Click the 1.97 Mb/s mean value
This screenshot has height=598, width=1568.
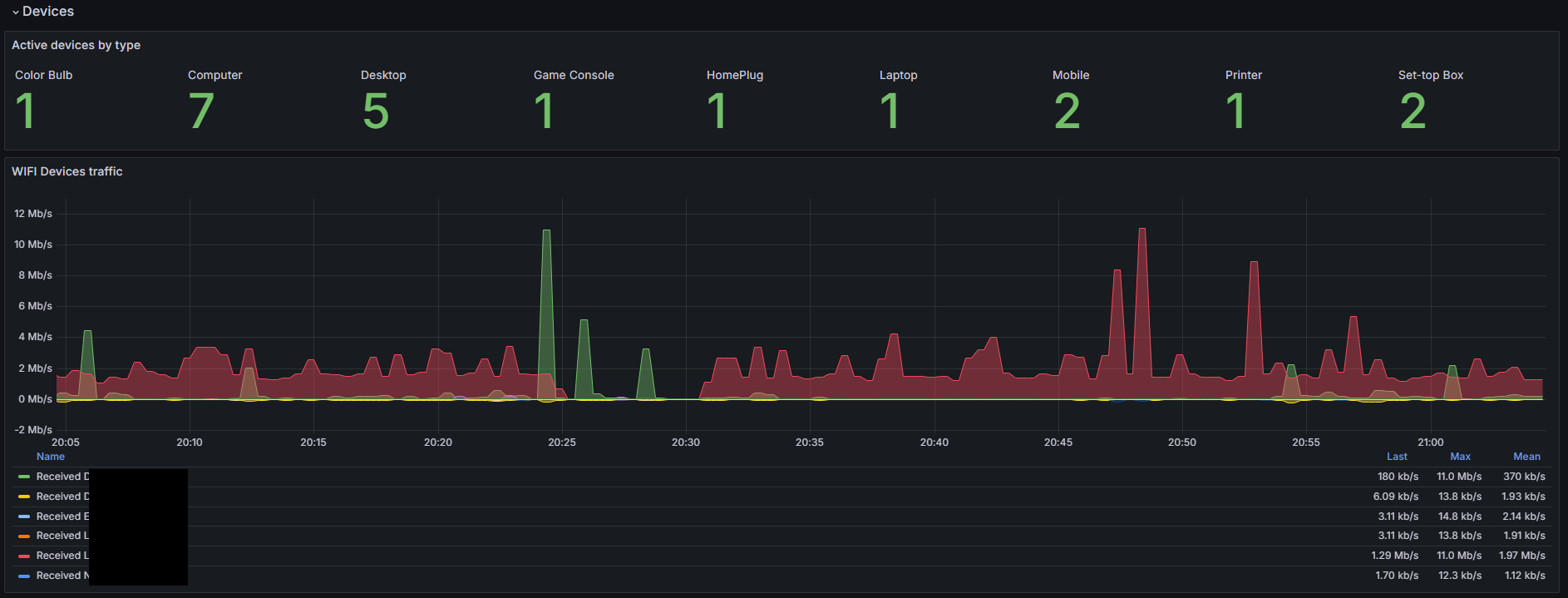click(x=1522, y=556)
